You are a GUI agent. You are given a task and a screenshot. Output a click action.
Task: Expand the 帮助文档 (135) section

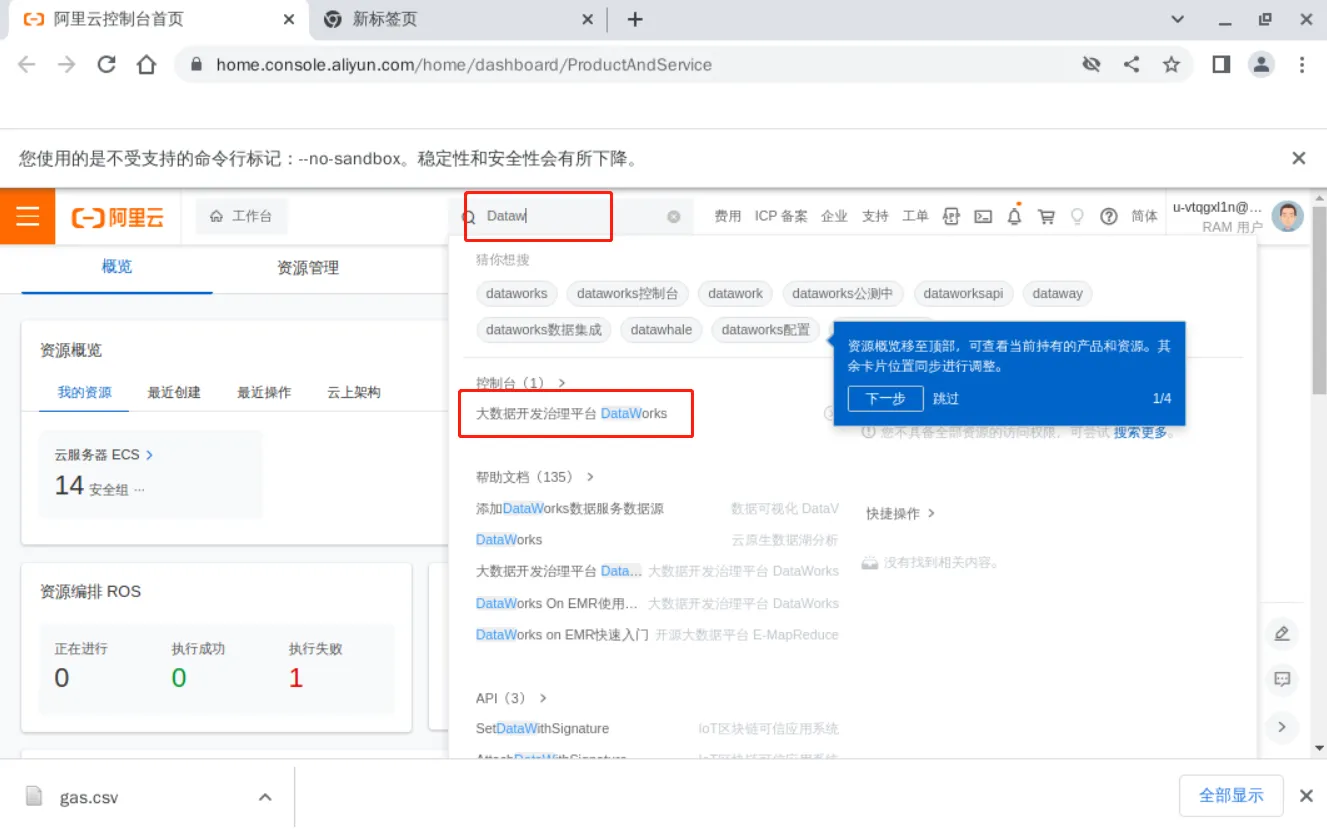(x=535, y=477)
